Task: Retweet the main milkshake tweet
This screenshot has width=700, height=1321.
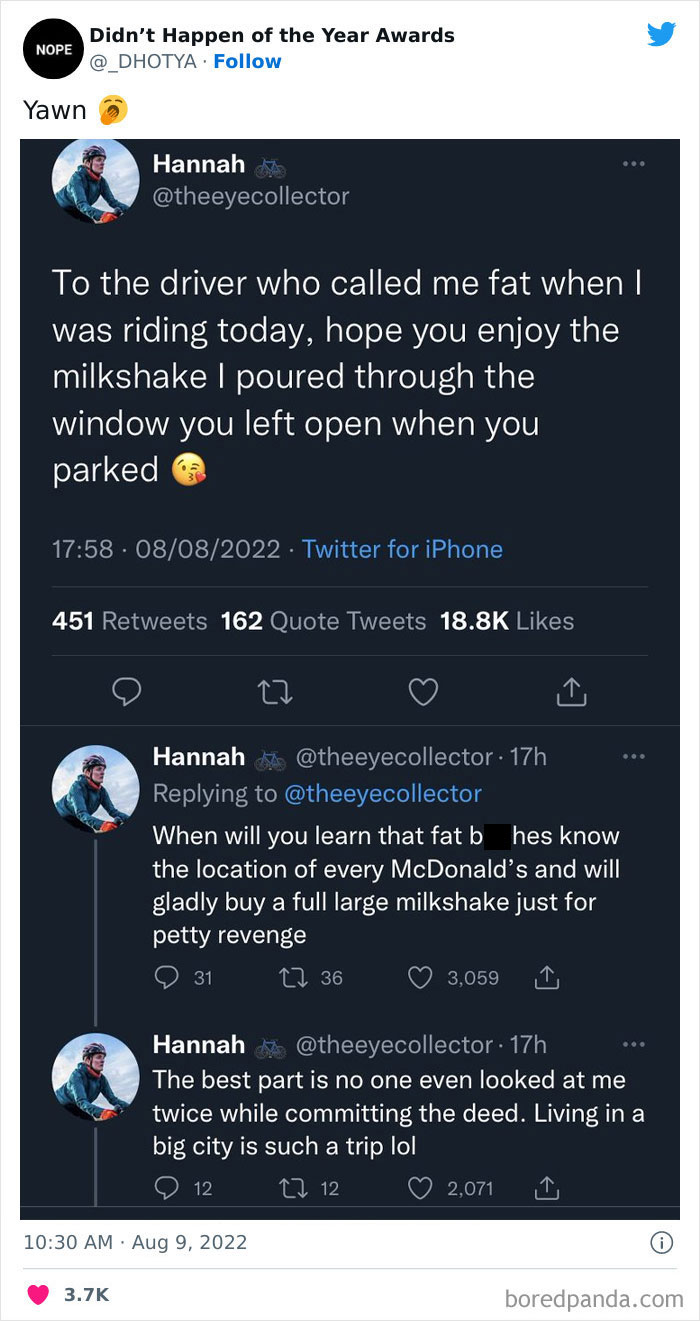Action: 275,691
